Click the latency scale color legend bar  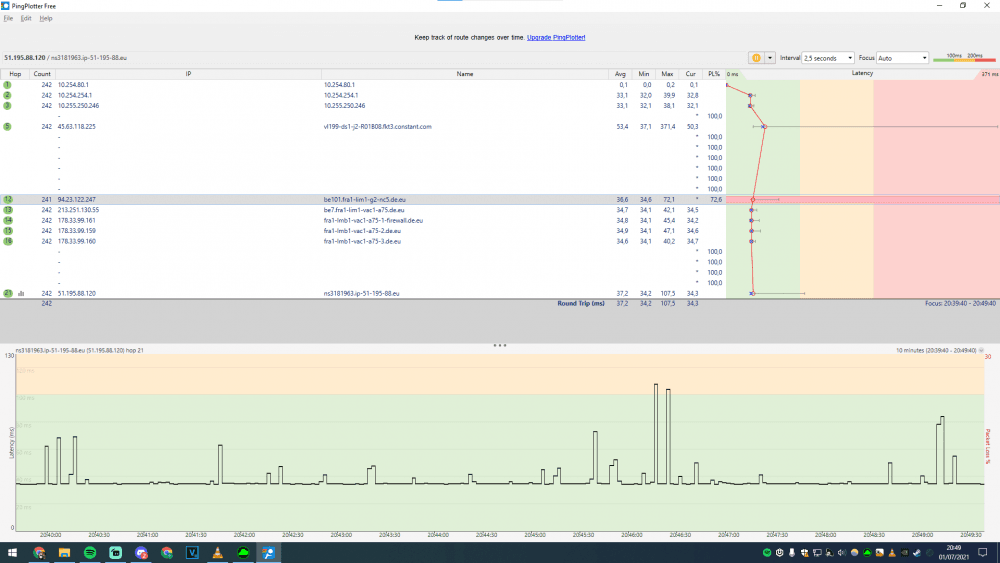964,61
